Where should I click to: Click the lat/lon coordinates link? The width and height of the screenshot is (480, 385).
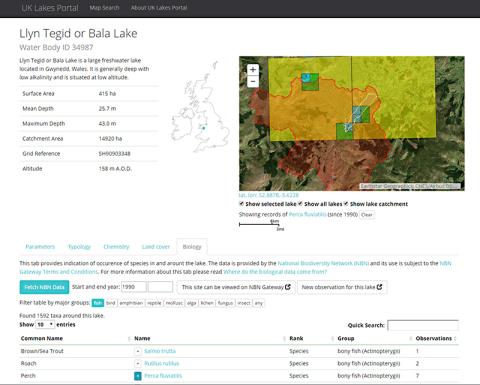(x=269, y=195)
